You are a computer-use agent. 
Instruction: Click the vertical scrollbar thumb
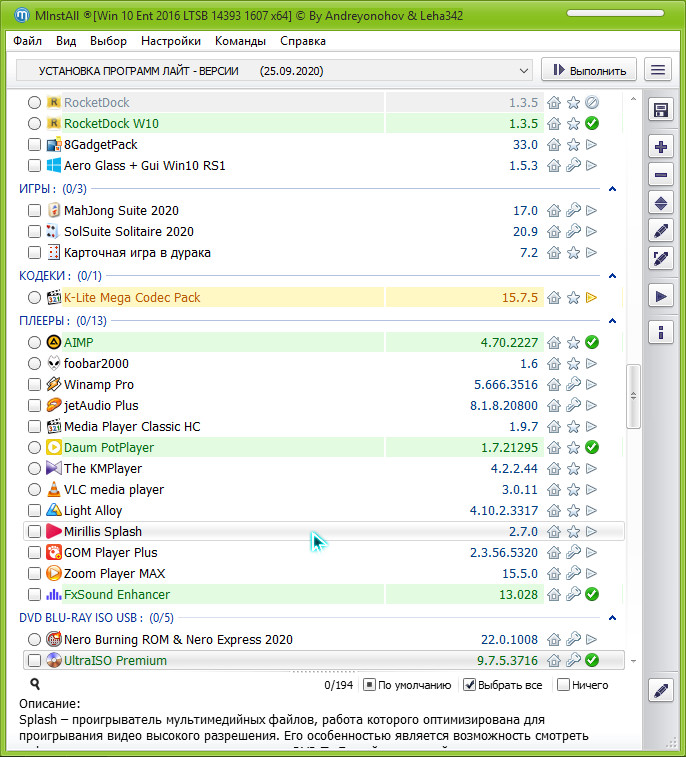[x=633, y=396]
